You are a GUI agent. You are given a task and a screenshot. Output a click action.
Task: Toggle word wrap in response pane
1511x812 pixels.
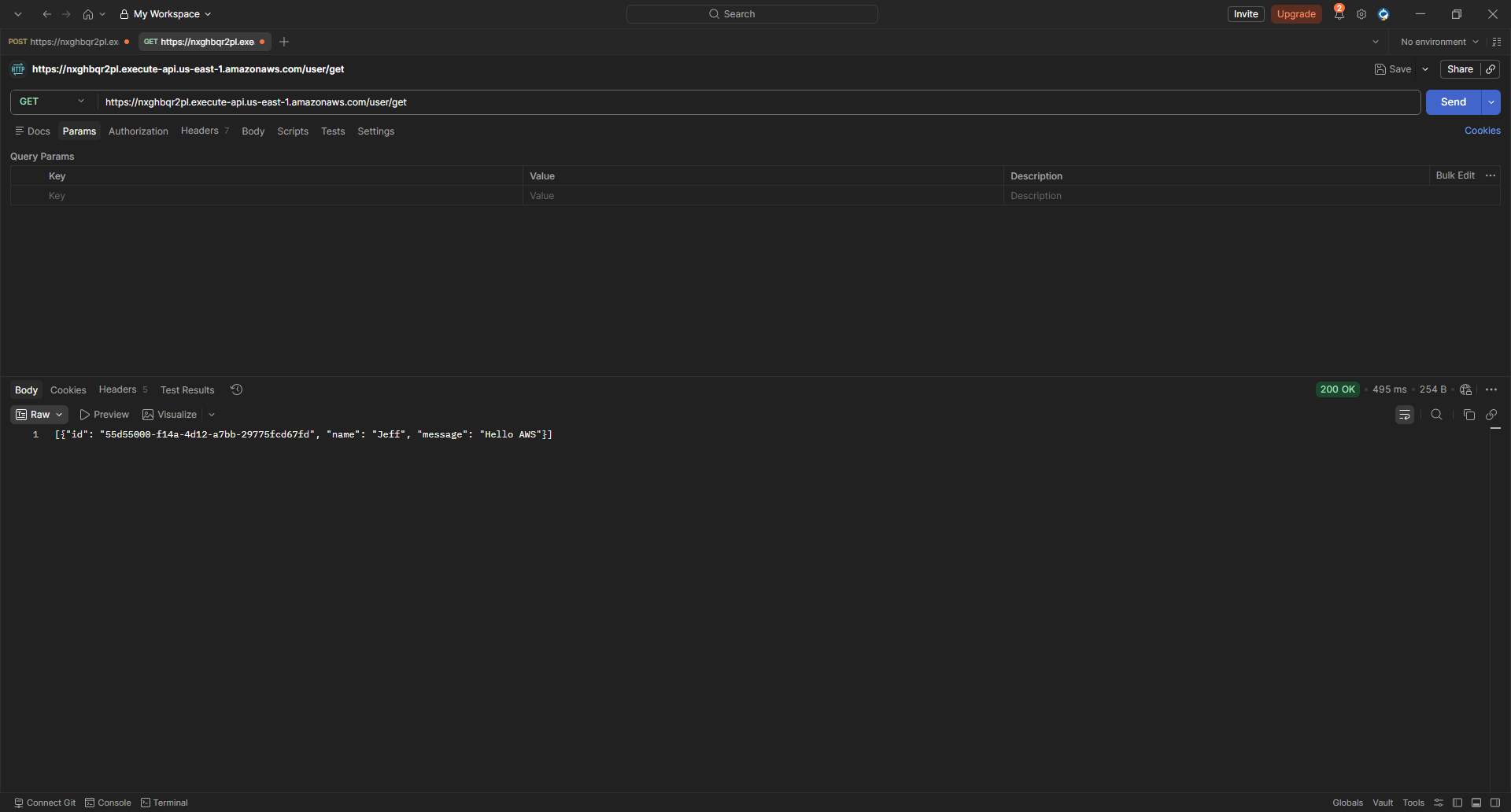(x=1405, y=415)
